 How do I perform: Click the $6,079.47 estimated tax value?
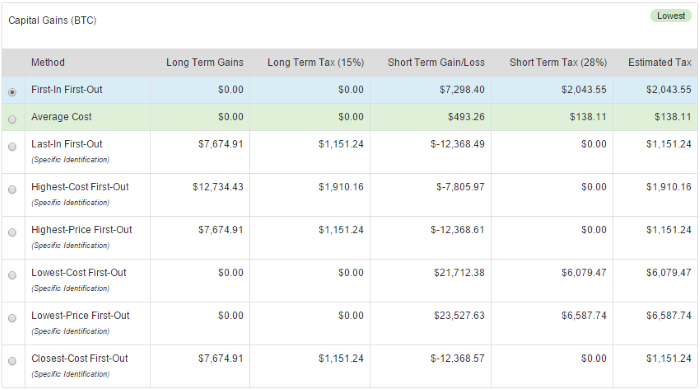(x=669, y=273)
